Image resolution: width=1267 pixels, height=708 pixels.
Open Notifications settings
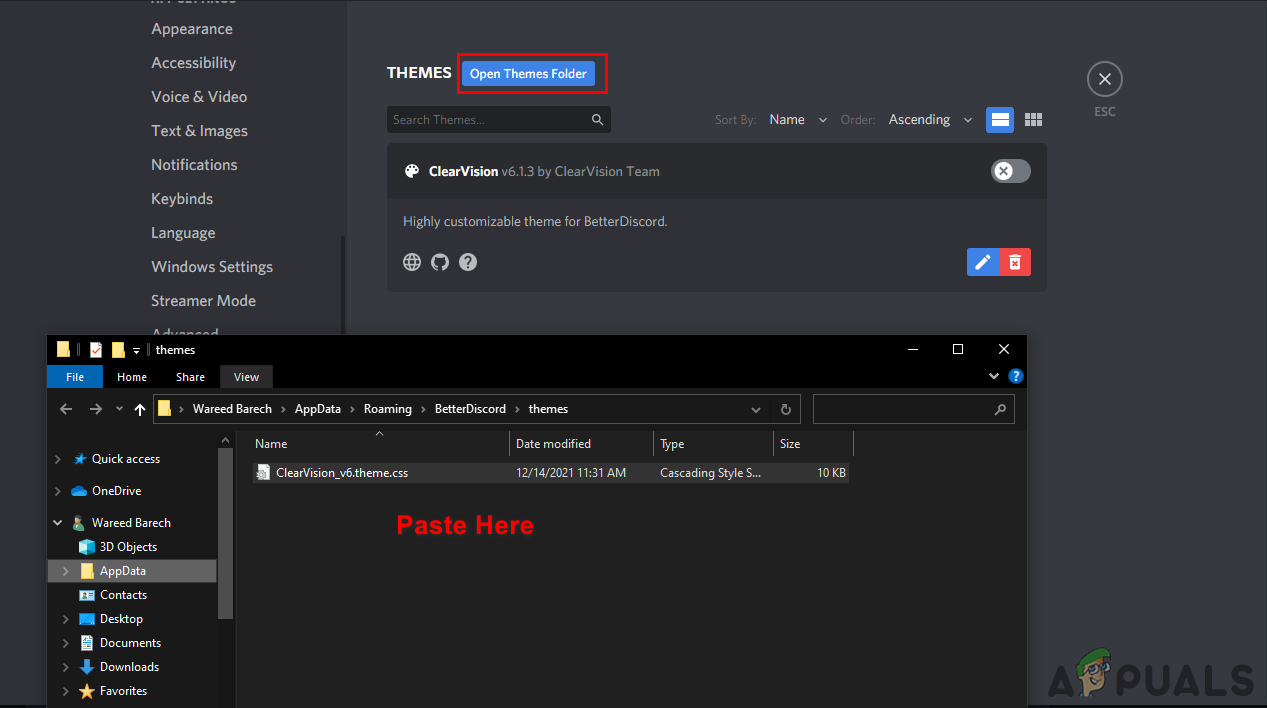(x=194, y=165)
